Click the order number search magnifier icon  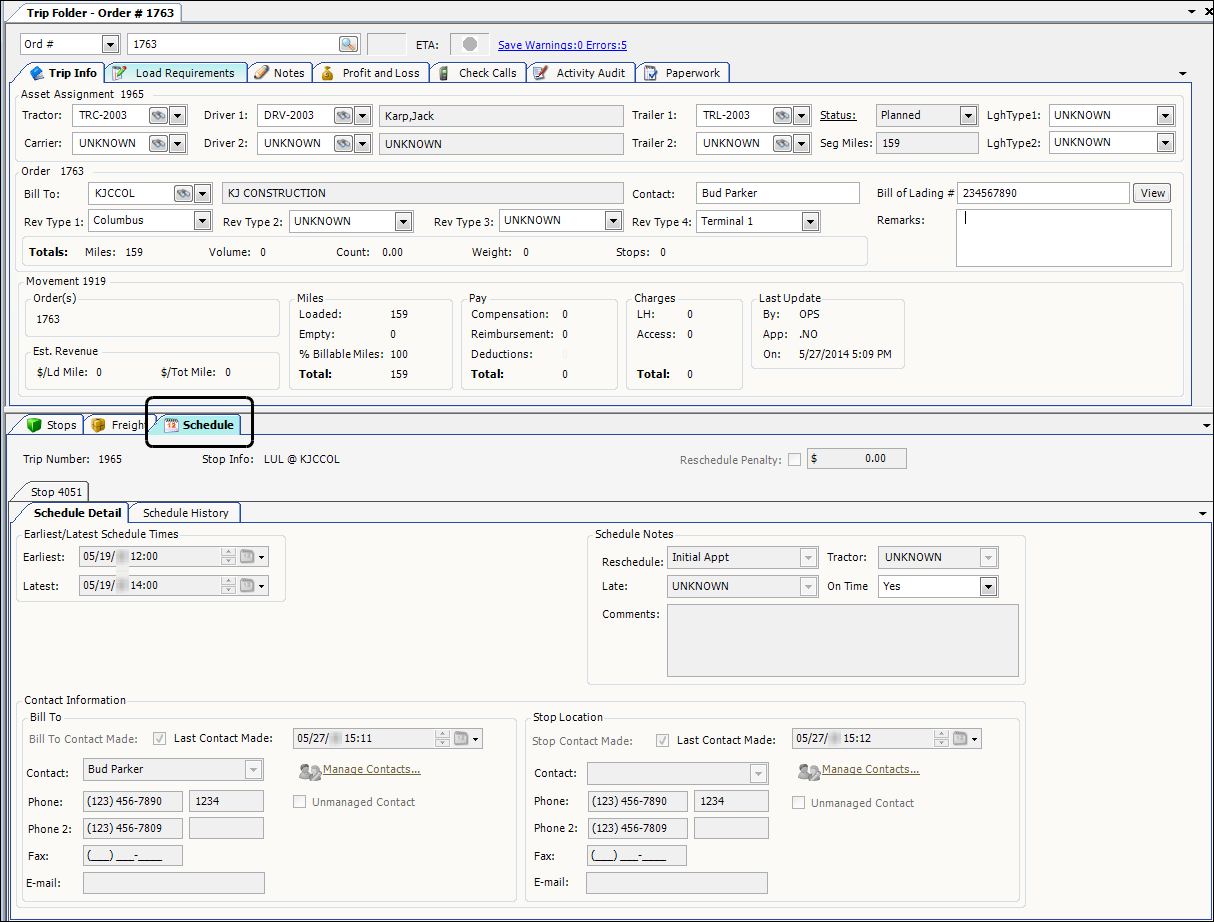(347, 44)
